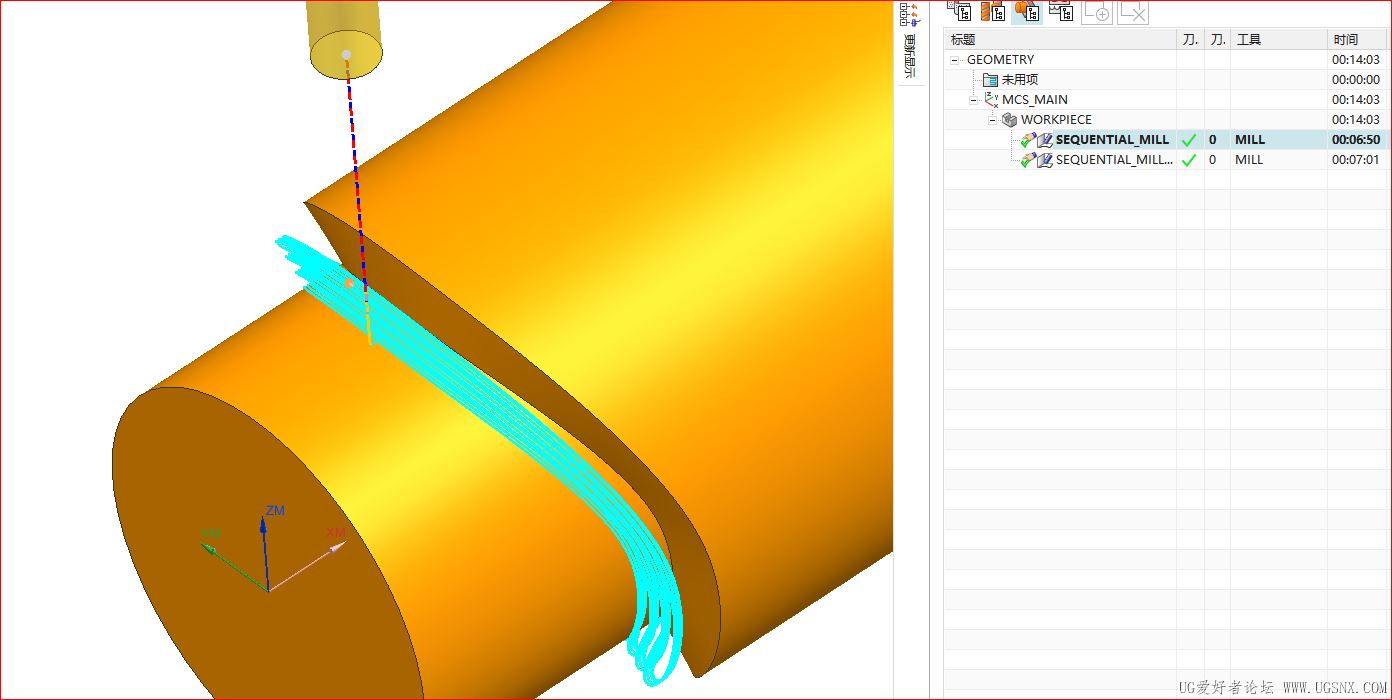
Task: Click MILL tool cell in 00:07:01 row
Action: coord(1249,160)
